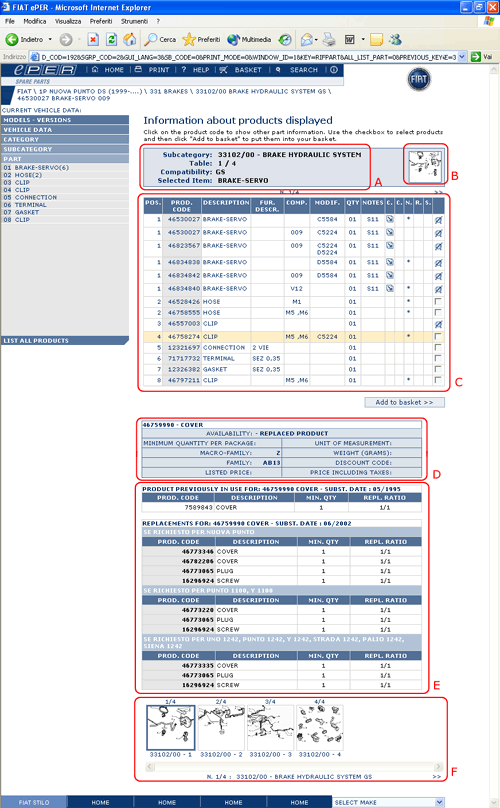
Task: Open the SELECT MAKE dropdown
Action: click(x=389, y=802)
